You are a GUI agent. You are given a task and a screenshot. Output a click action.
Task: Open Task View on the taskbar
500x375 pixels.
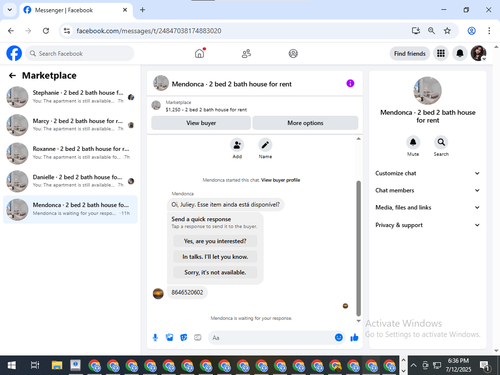click(x=35, y=365)
